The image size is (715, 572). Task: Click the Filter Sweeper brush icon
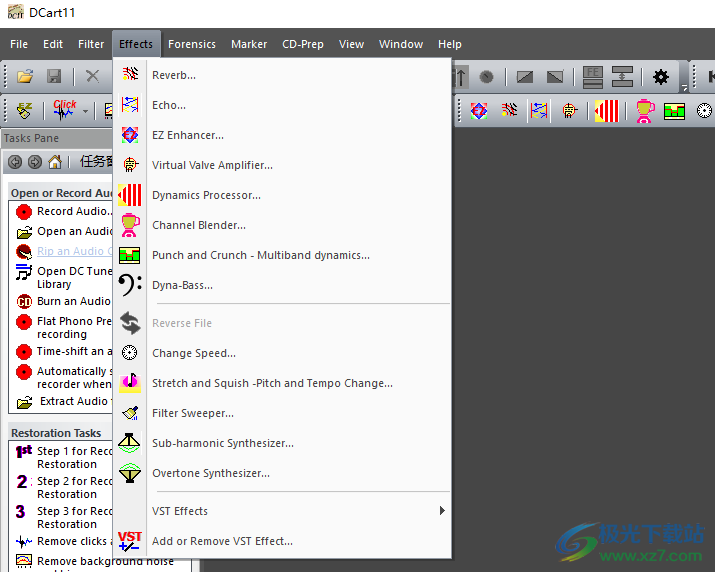click(x=130, y=413)
